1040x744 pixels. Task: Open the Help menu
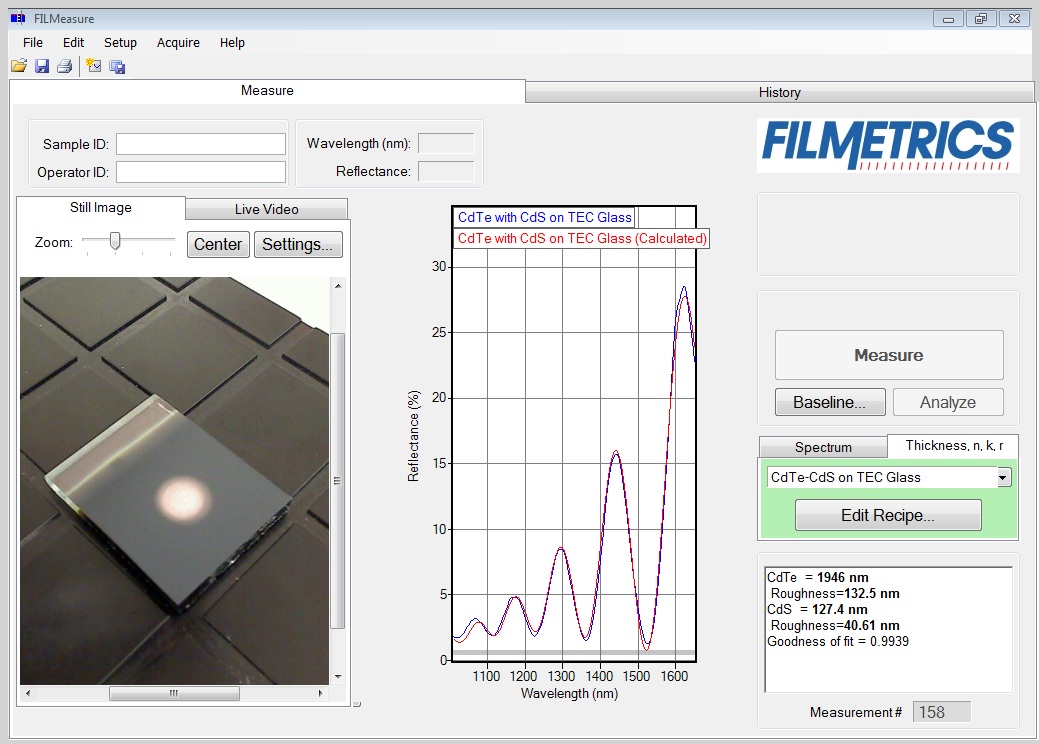click(x=232, y=42)
